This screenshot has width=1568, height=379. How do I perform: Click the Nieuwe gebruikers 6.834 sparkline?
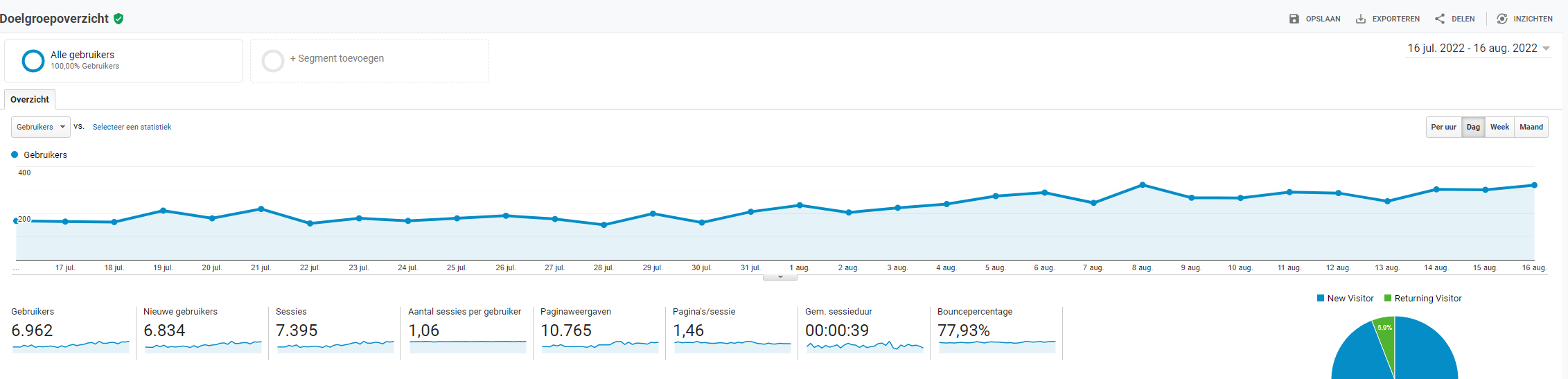(x=203, y=346)
